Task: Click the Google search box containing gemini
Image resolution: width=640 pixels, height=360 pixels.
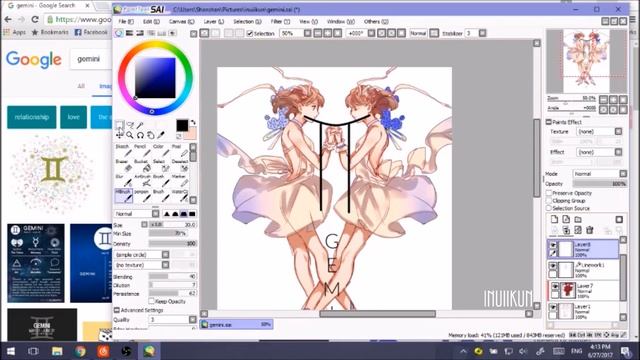Action: (x=91, y=59)
